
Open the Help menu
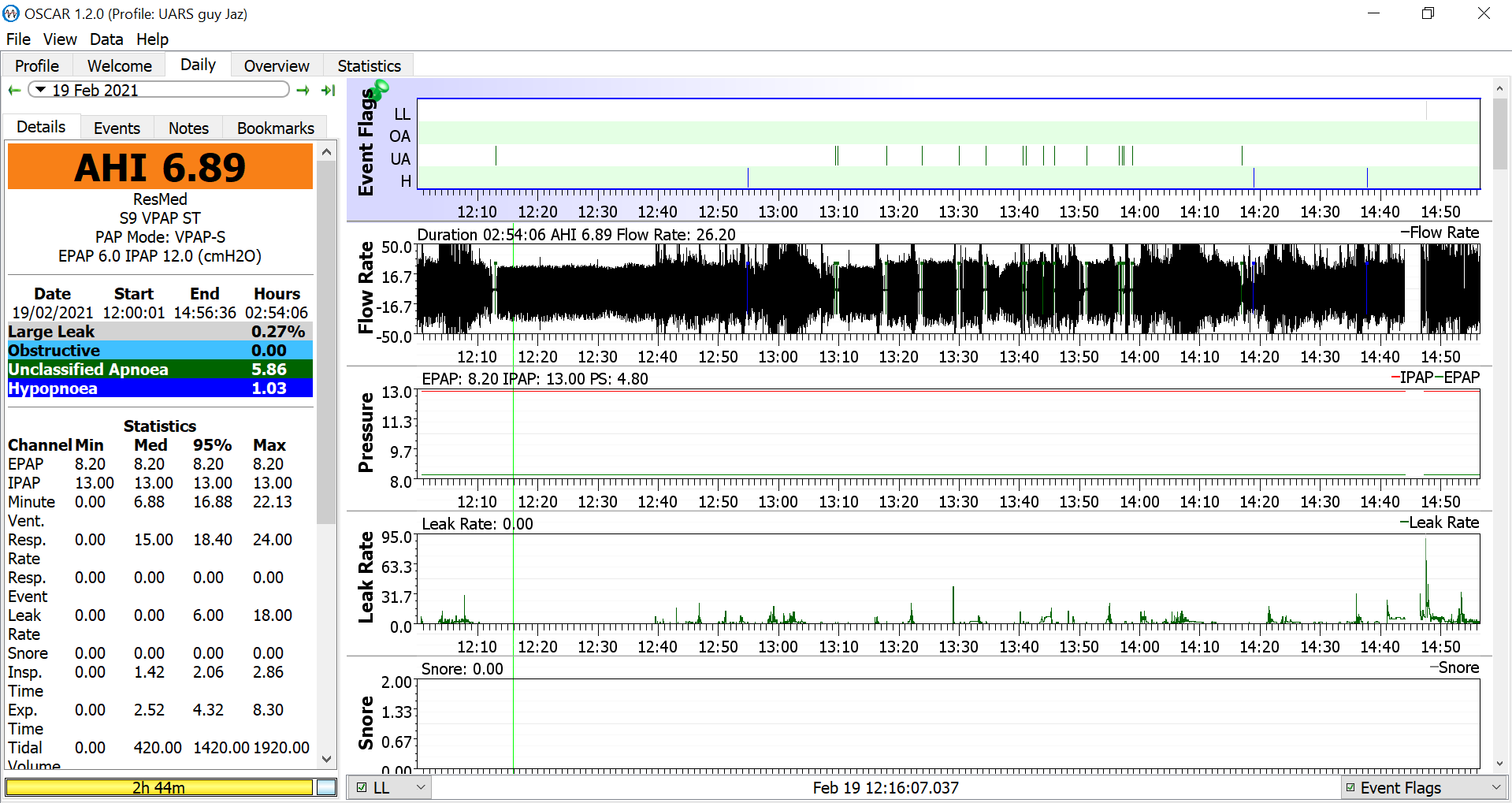click(x=152, y=39)
